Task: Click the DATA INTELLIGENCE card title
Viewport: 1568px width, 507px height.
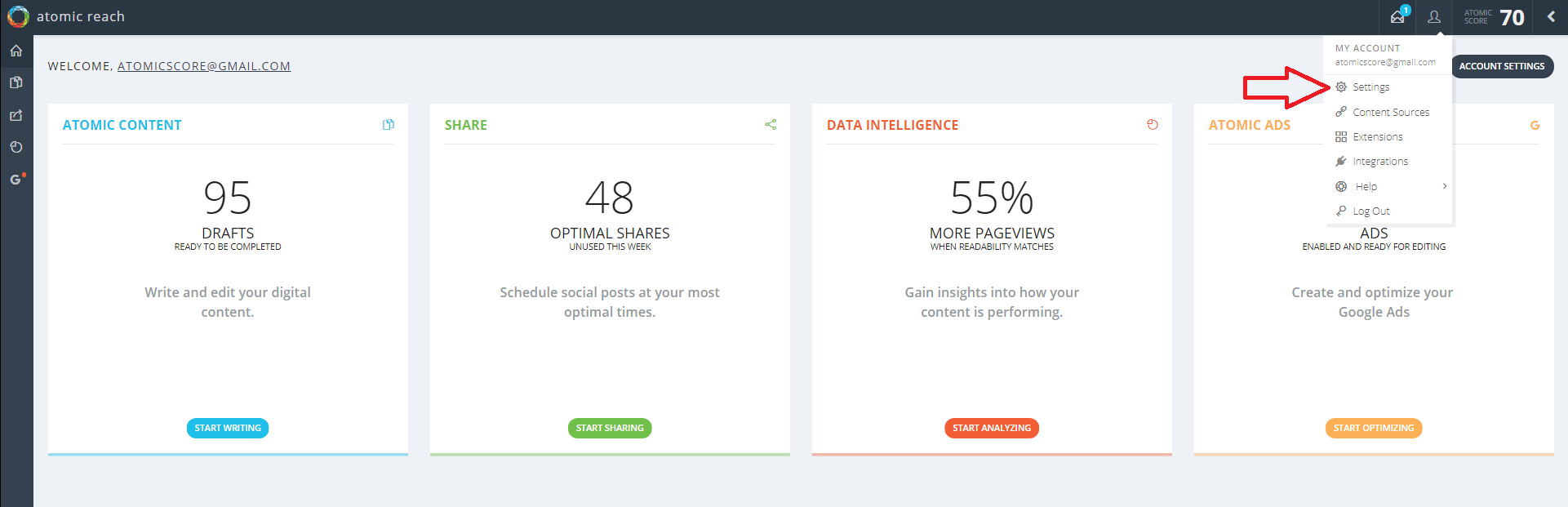Action: pos(893,125)
